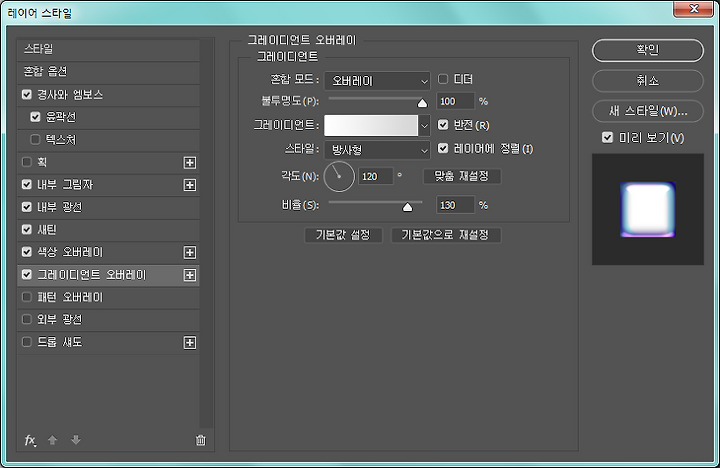720x468 pixels.
Task: Click the angle dial control
Action: (339, 176)
